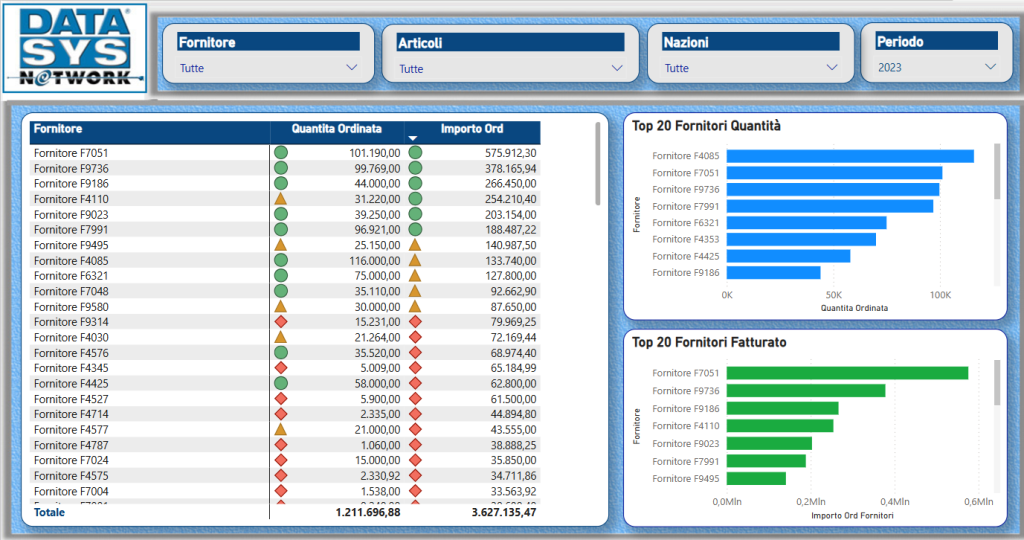Click orange triangle icon in Fornitore F9495 importo
The height and width of the screenshot is (540, 1024).
pyautogui.click(x=415, y=245)
